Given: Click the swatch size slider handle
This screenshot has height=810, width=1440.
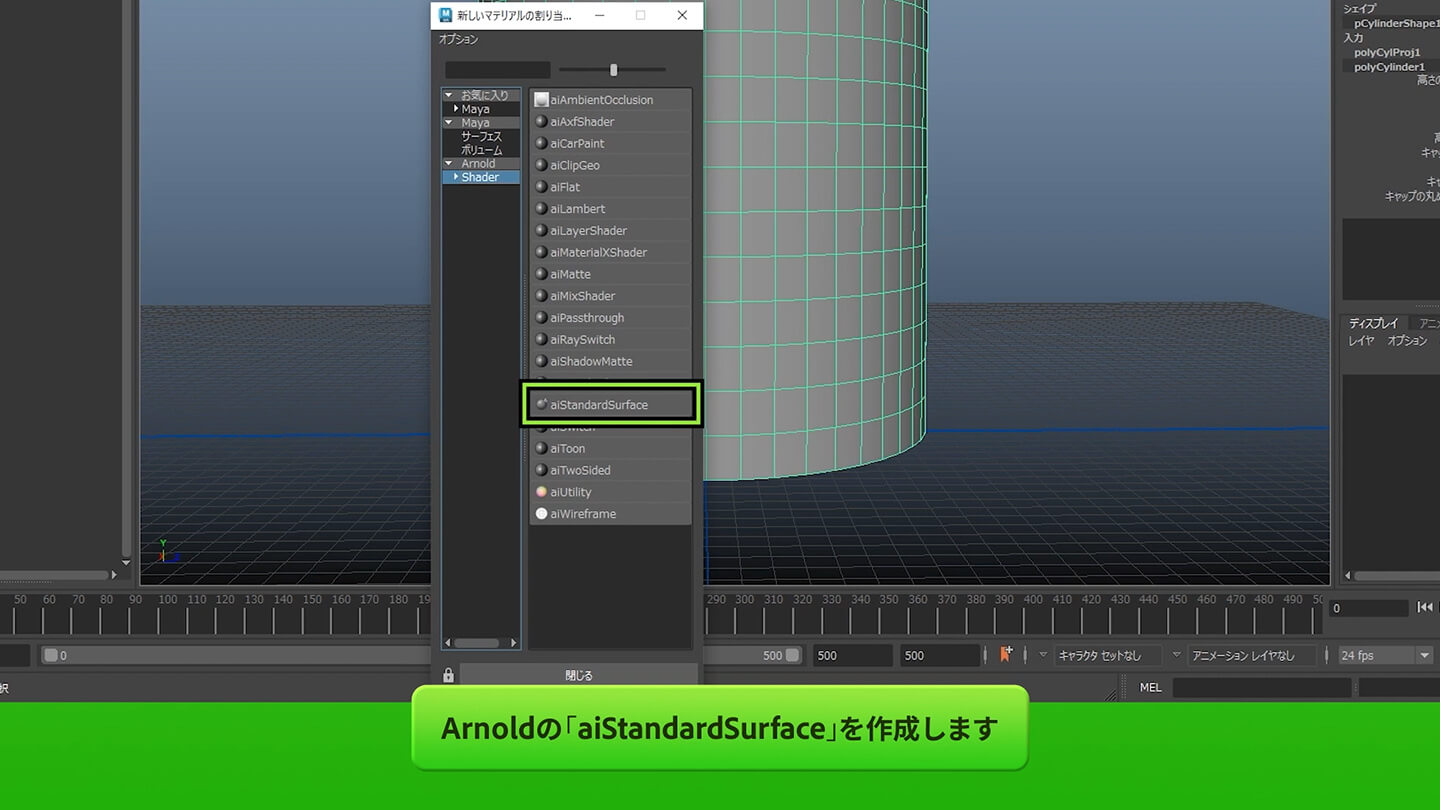Looking at the screenshot, I should click(614, 70).
